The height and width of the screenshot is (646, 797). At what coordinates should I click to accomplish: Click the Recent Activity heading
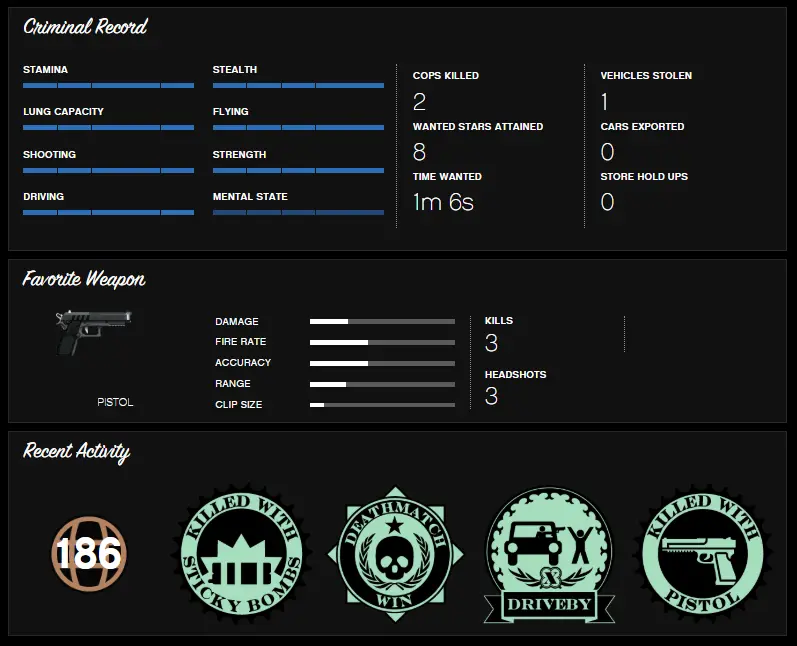click(x=77, y=452)
